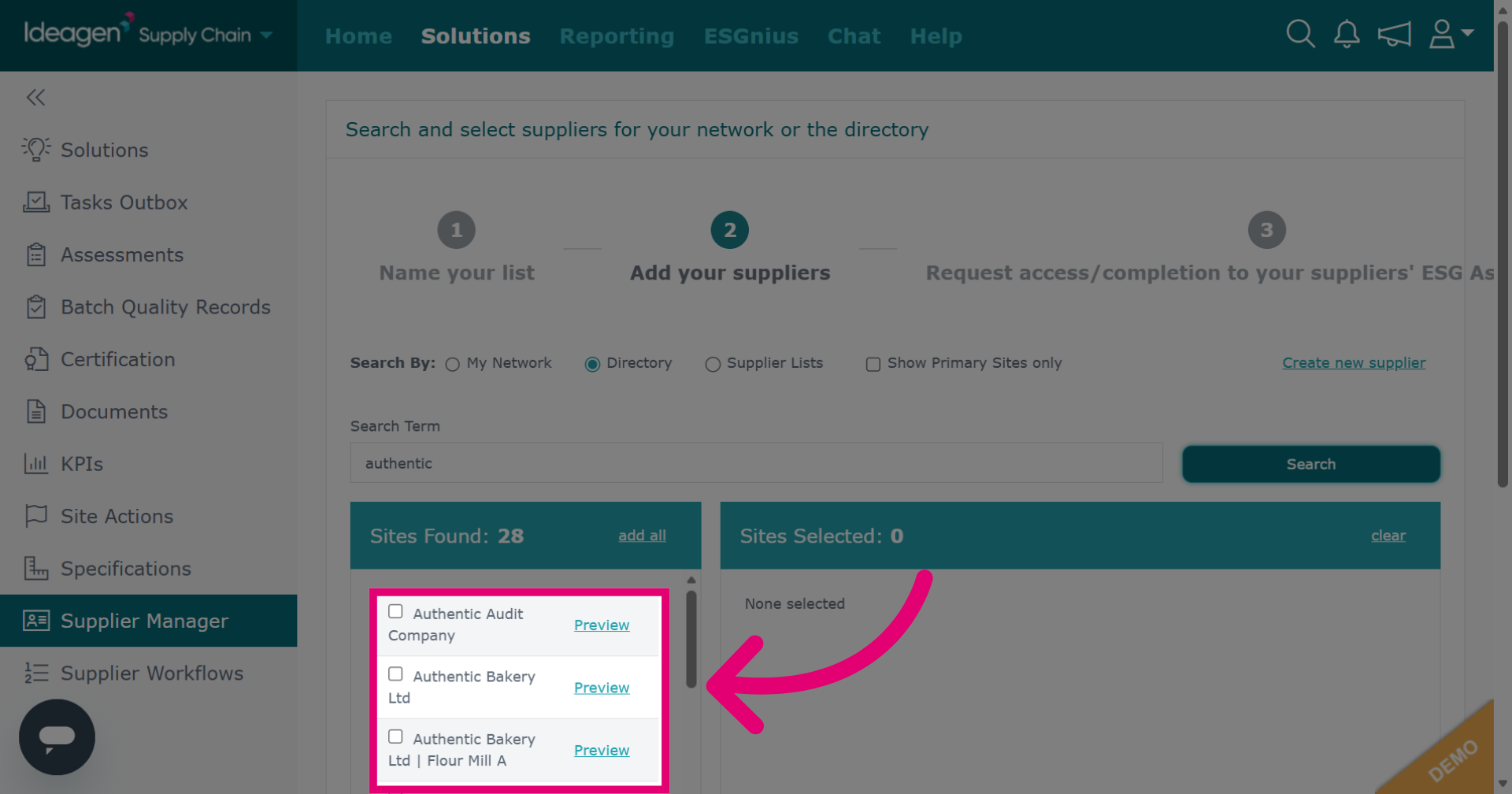The height and width of the screenshot is (794, 1512).
Task: Preview Authentic Bakery Ltd Flour Mill A
Action: tap(602, 750)
